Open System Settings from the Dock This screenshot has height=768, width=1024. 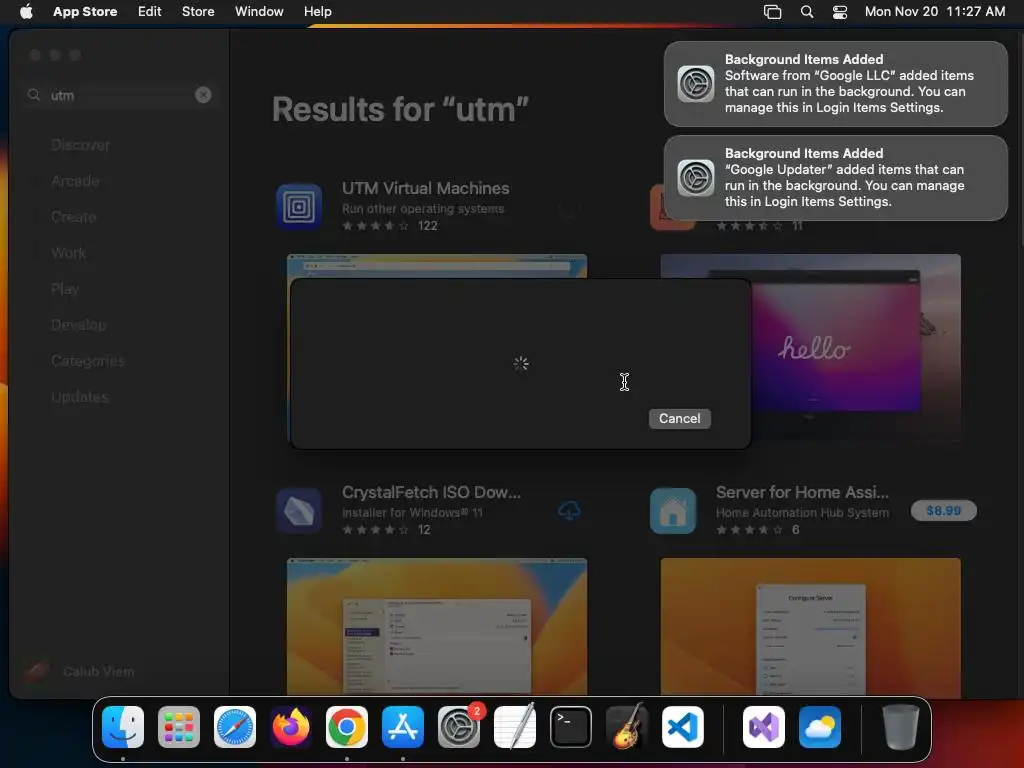tap(458, 727)
